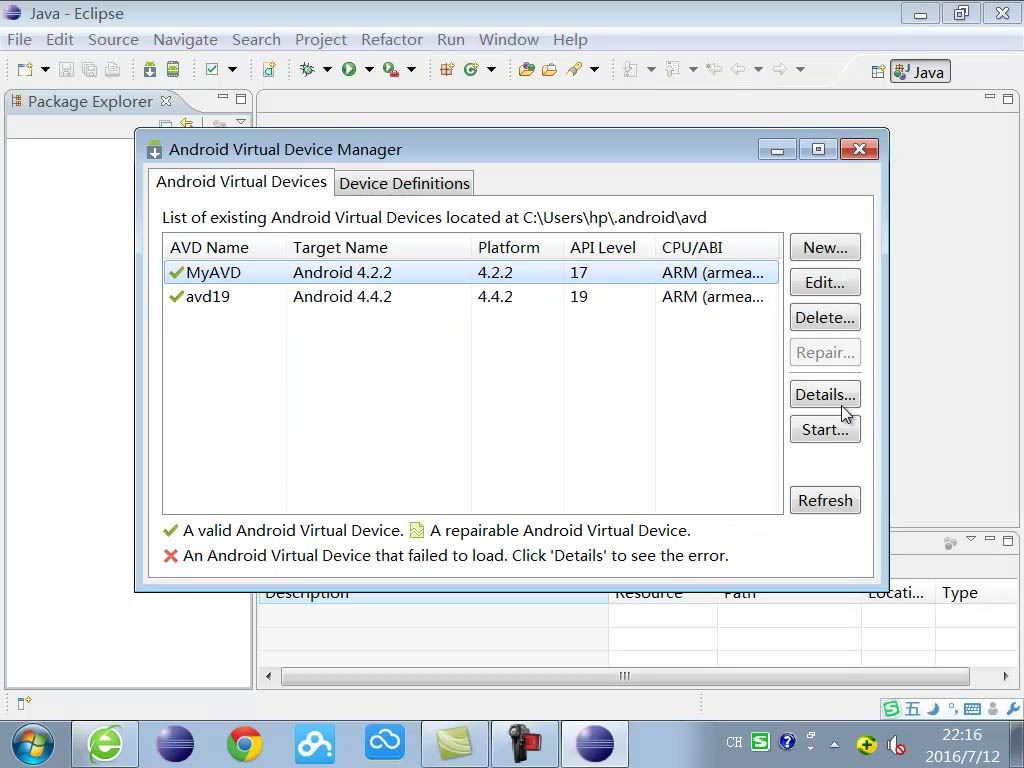Click the Type column header in bottom panel

(x=976, y=593)
